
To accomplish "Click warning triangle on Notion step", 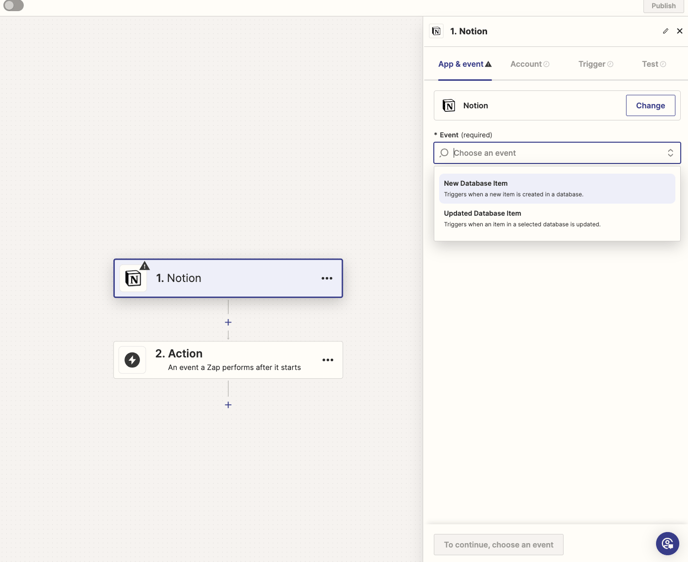I will [x=144, y=266].
